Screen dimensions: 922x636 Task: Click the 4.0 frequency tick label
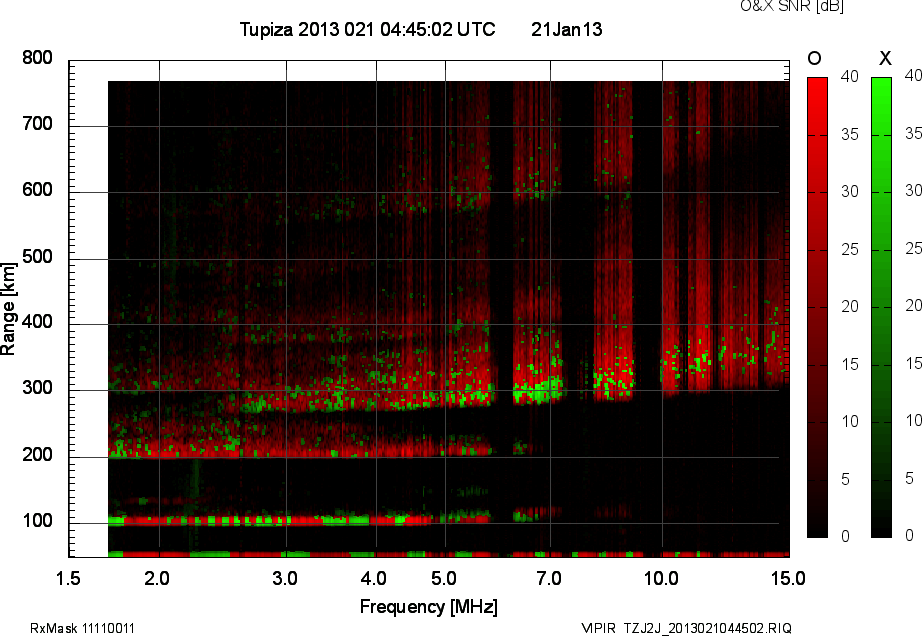tap(374, 579)
